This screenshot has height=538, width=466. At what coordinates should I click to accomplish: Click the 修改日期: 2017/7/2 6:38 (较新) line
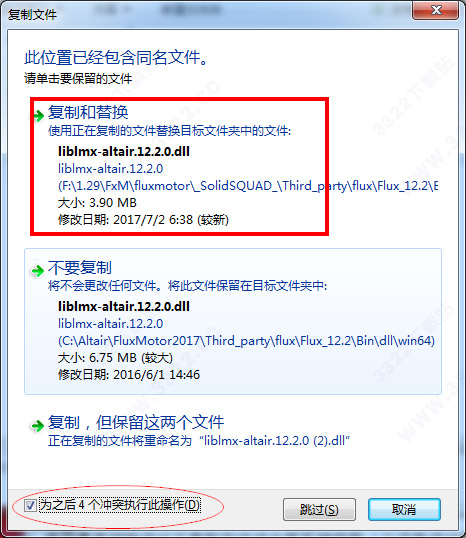point(143,220)
